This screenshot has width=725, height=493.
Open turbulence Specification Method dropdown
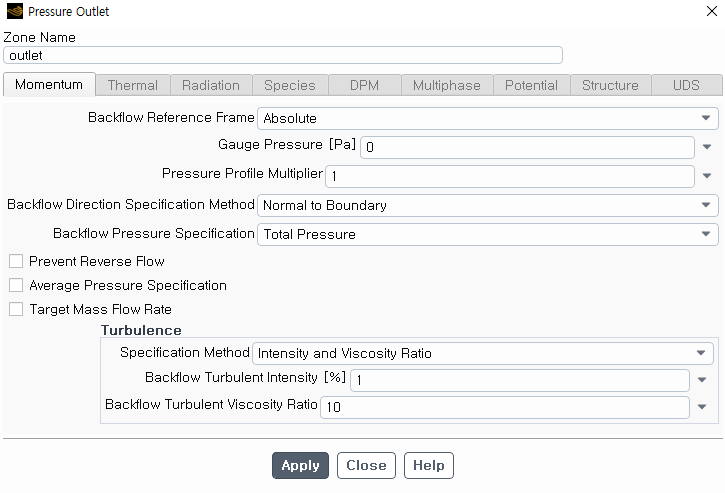click(x=482, y=353)
